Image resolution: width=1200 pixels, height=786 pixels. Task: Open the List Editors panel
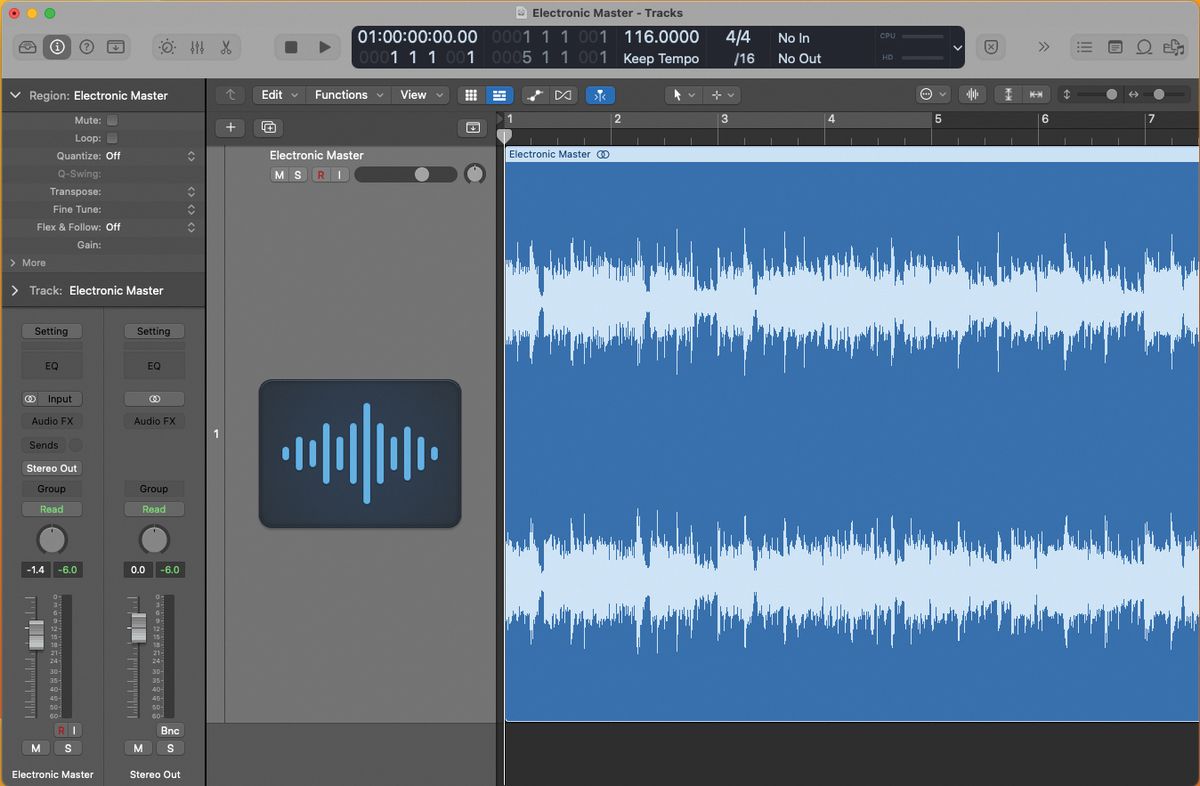(1084, 46)
